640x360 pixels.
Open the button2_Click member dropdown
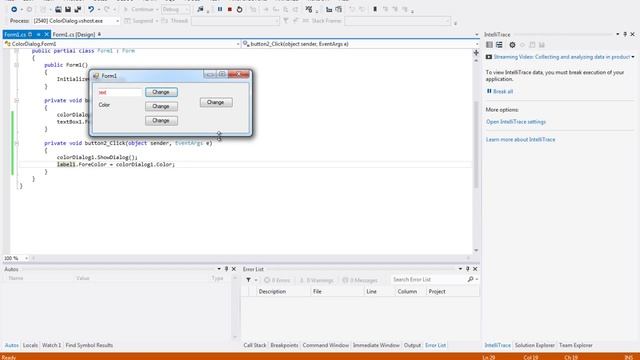click(360, 44)
